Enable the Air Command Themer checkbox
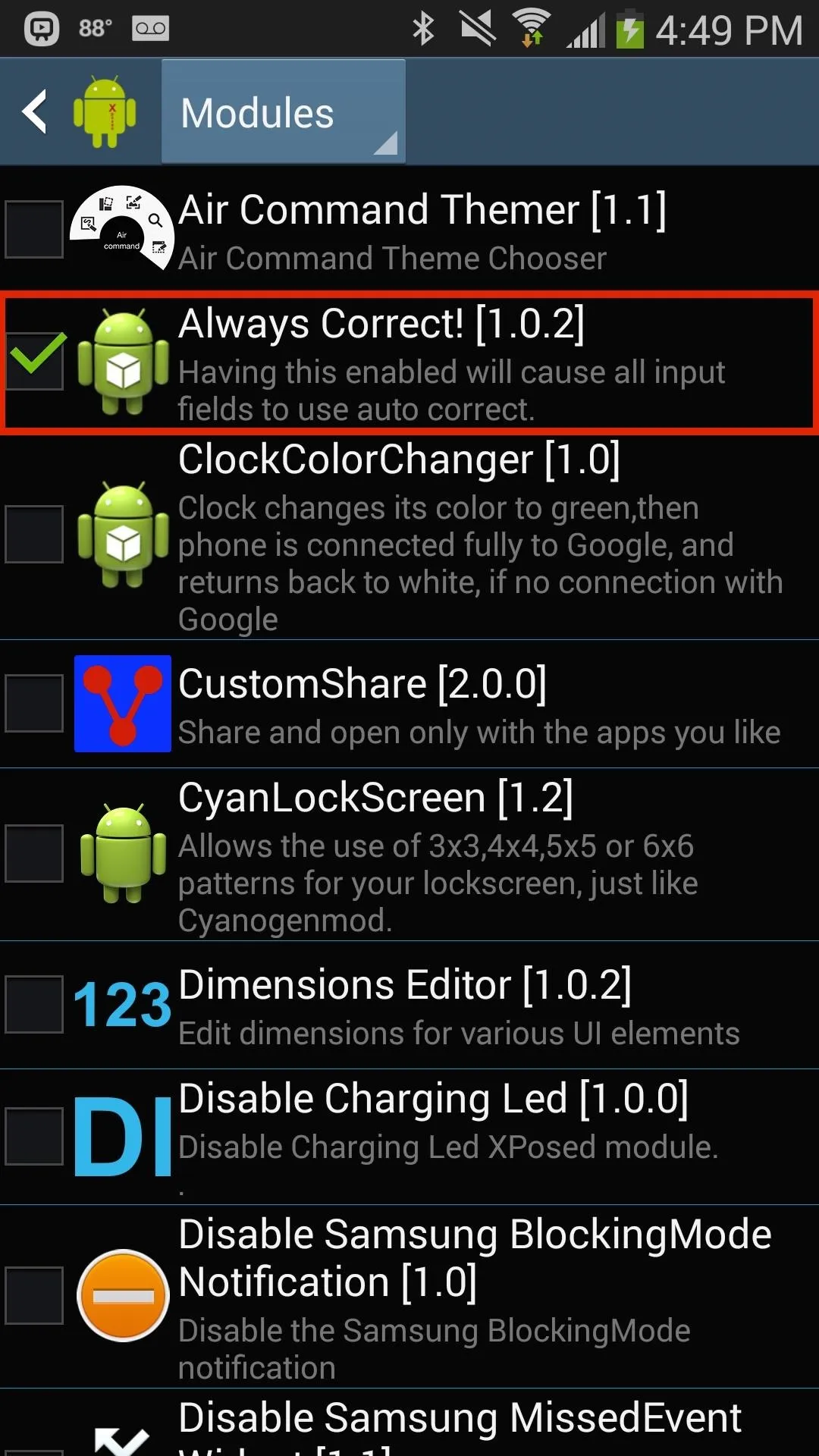Viewport: 819px width, 1456px height. pyautogui.click(x=34, y=229)
